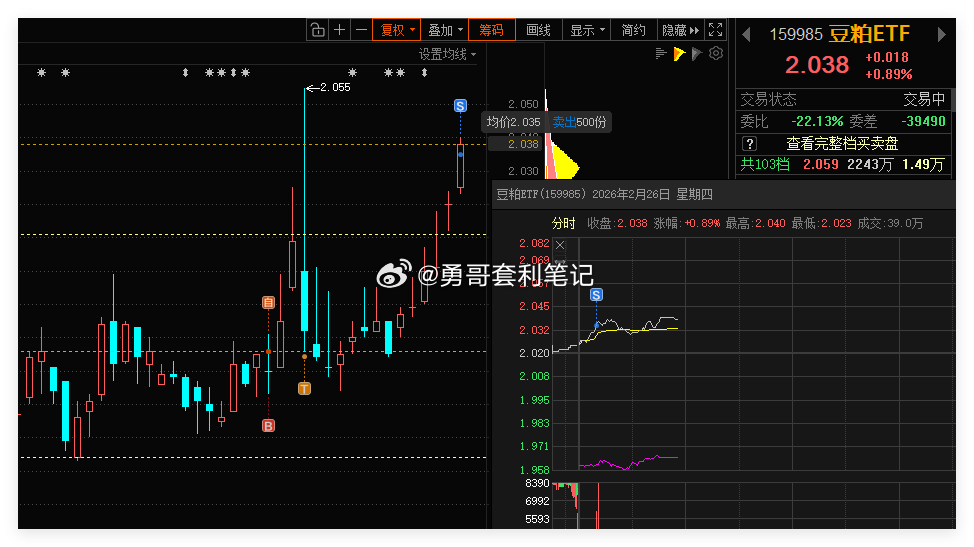
Task: Click the 成交:39.0万 volume text
Action: [890, 224]
